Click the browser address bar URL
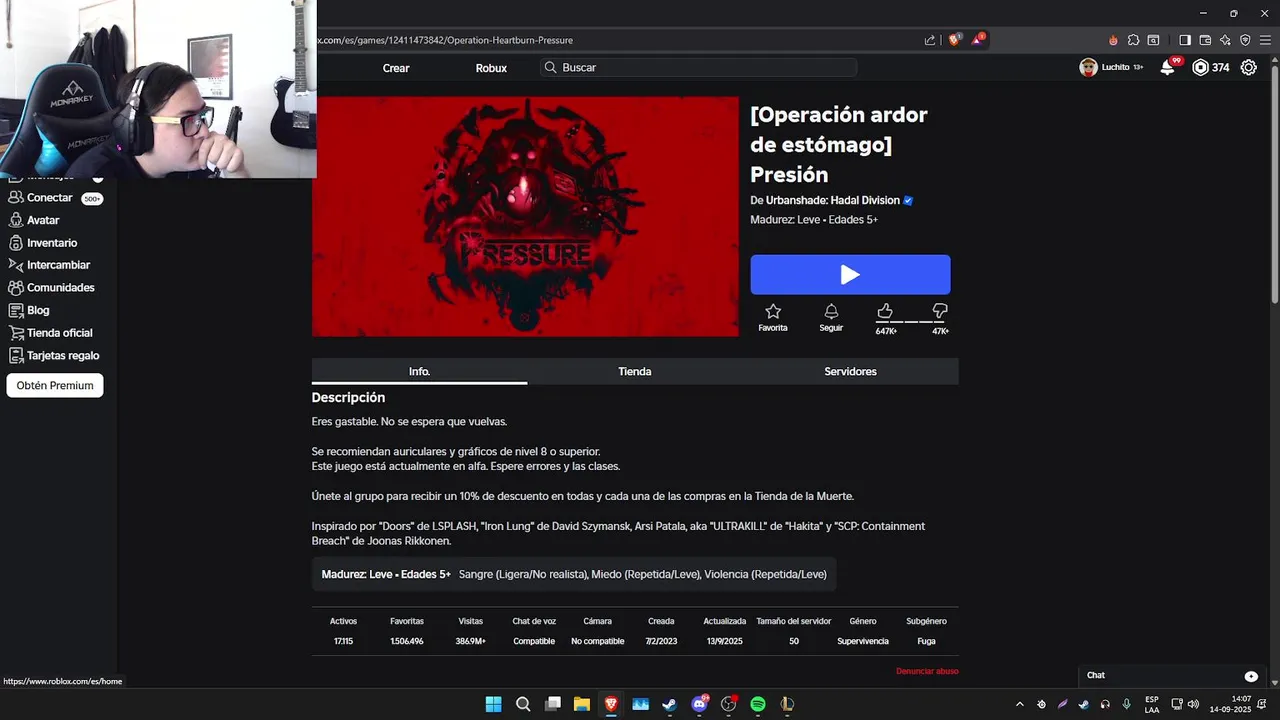 tap(445, 40)
